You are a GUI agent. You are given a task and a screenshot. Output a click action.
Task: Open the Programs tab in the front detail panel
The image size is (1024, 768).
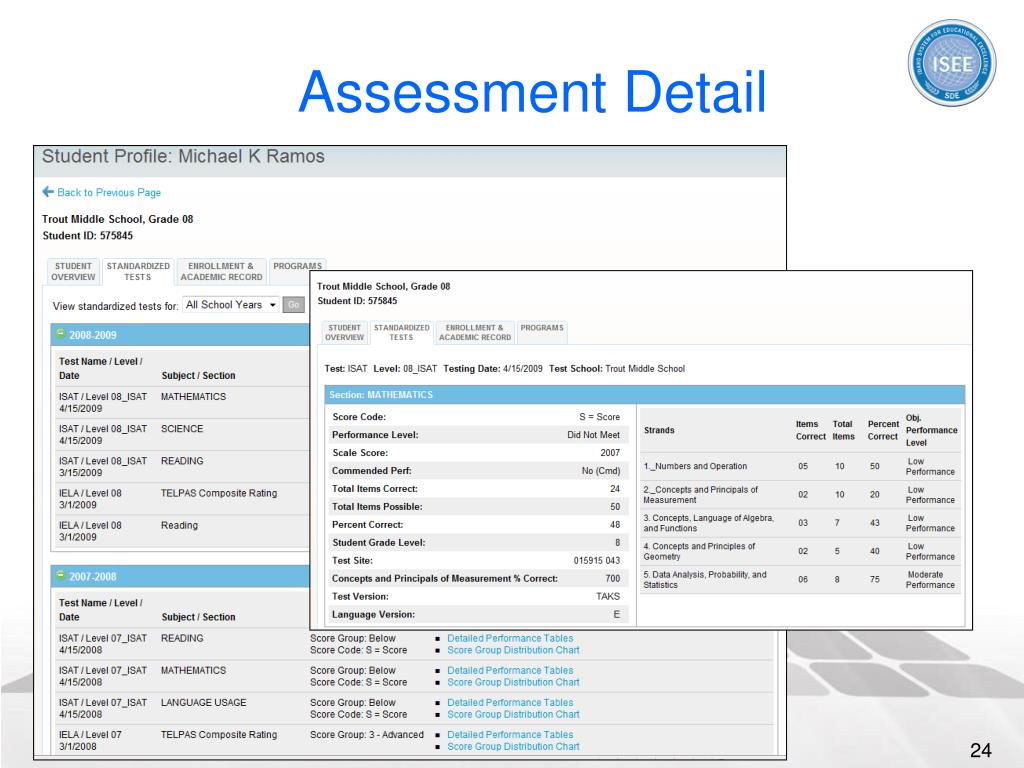click(542, 327)
